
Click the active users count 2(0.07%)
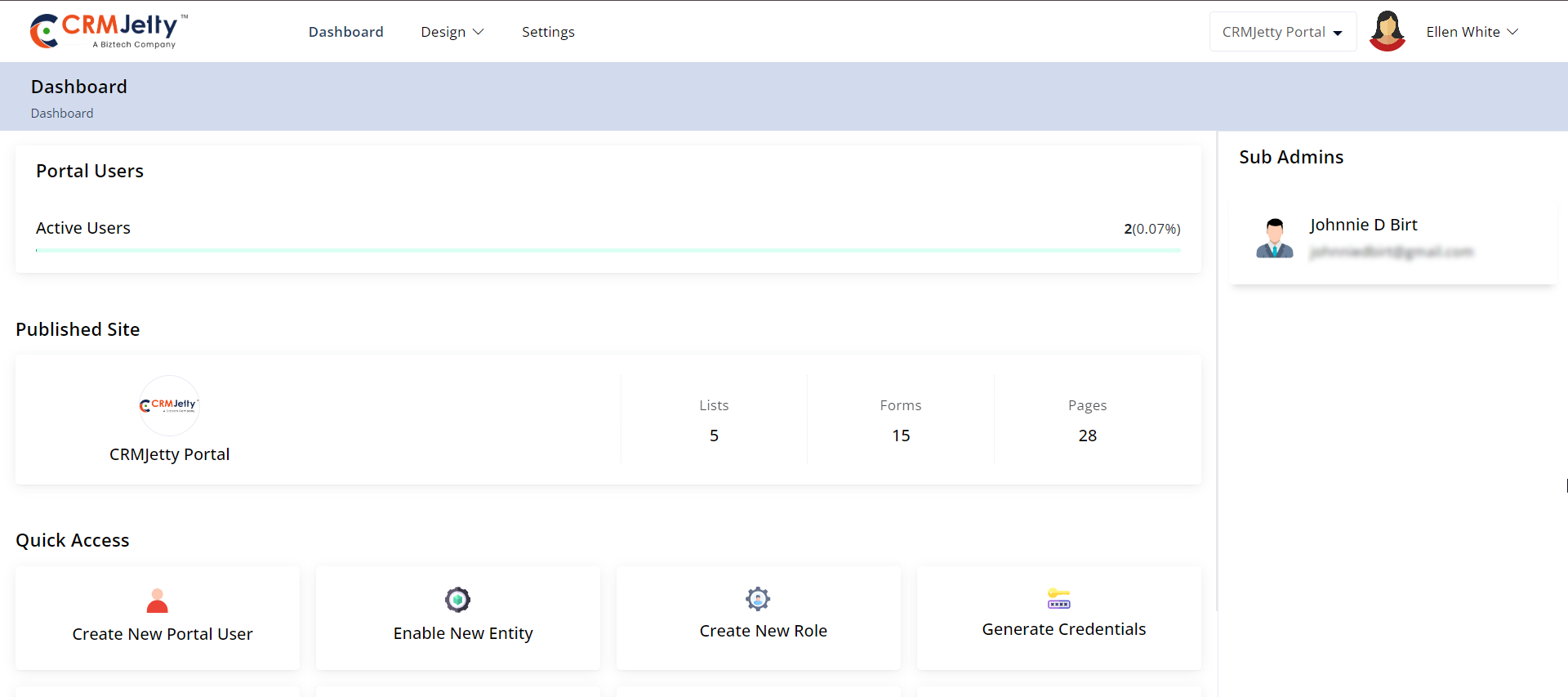click(1151, 229)
